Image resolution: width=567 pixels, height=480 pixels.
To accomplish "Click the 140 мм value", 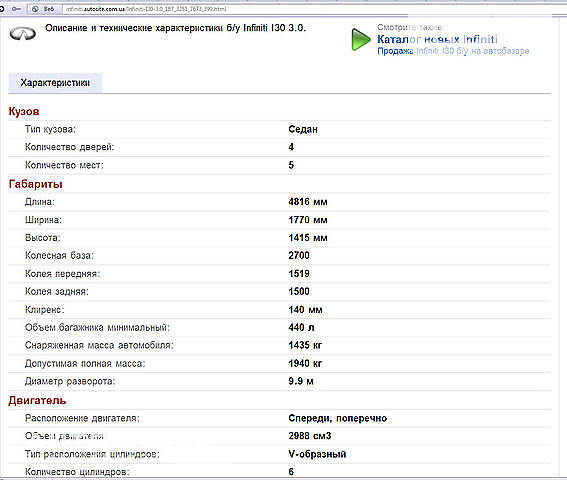I will coord(305,310).
